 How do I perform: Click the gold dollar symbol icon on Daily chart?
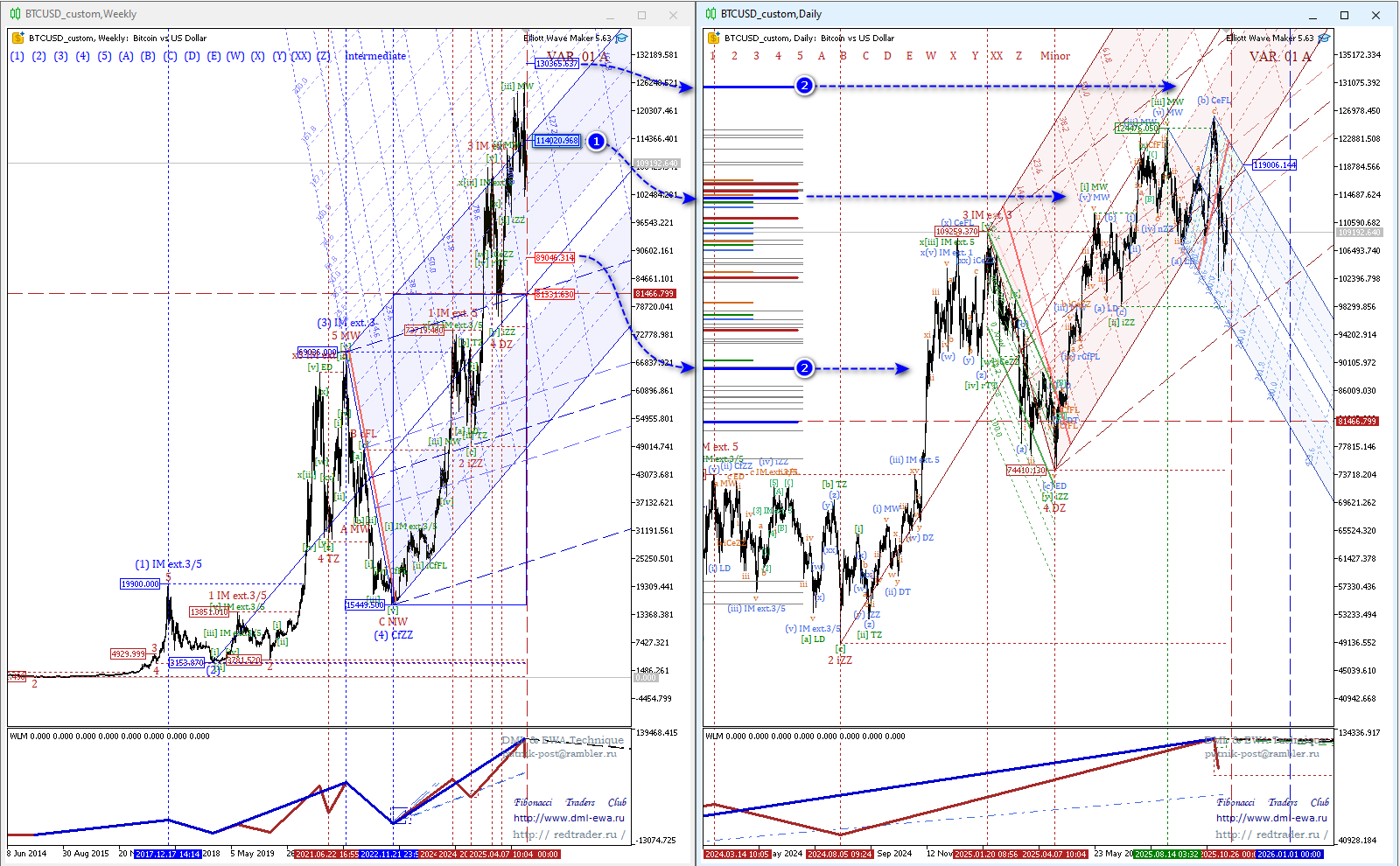pos(714,38)
